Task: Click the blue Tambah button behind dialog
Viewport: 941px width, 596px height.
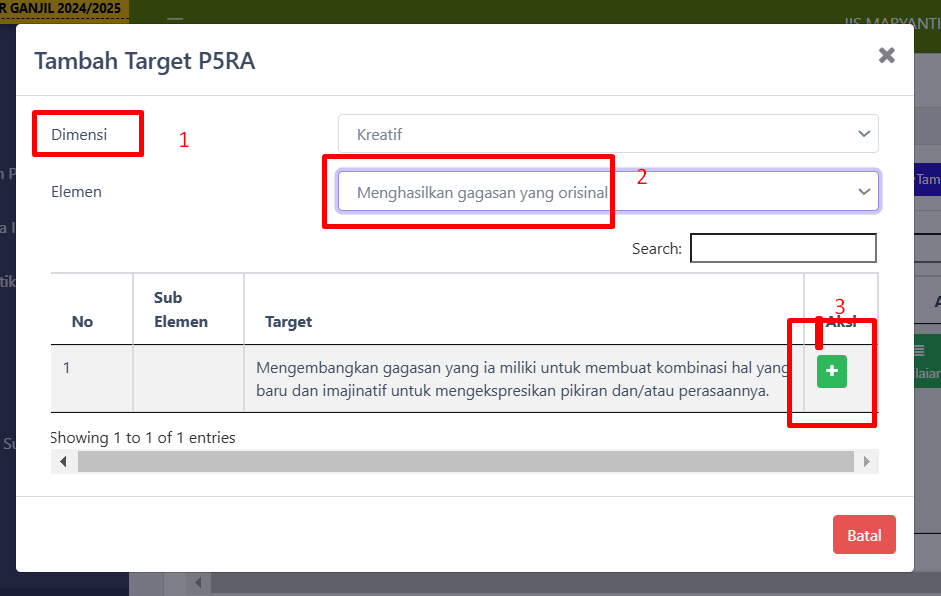Action: [927, 179]
